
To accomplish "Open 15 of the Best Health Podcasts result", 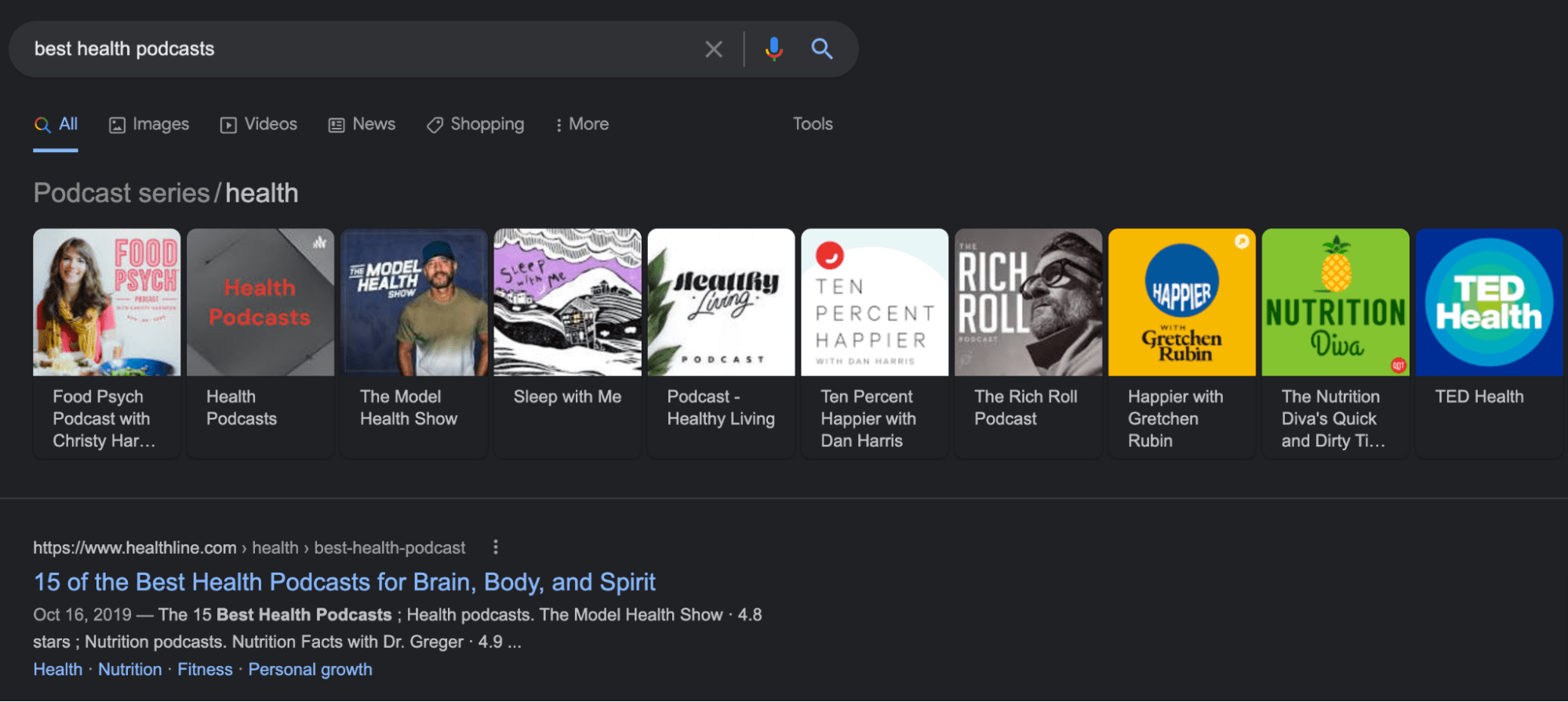I will pos(344,582).
